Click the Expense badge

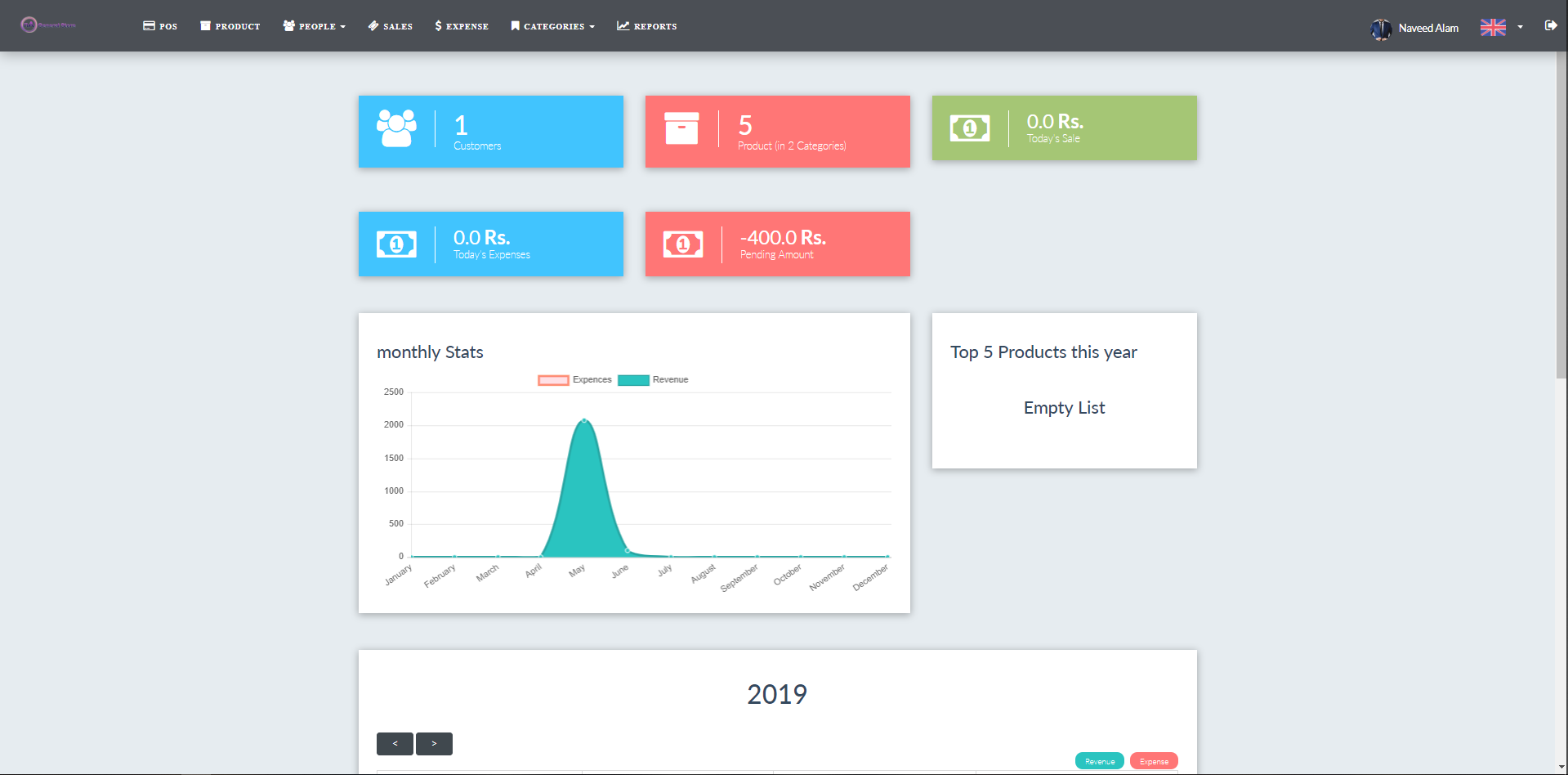point(1154,761)
